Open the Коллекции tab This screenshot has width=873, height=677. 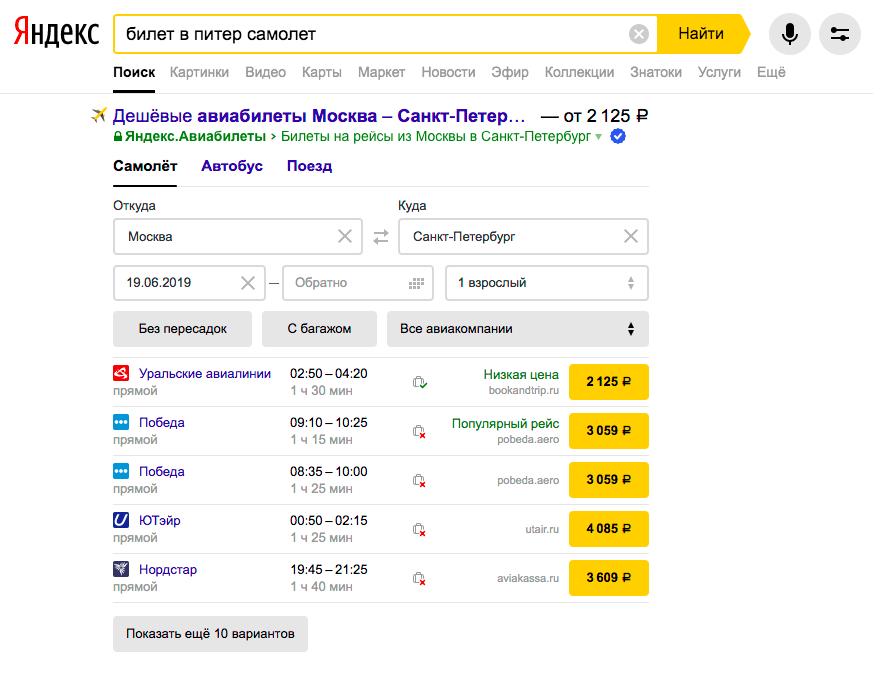[x=579, y=72]
